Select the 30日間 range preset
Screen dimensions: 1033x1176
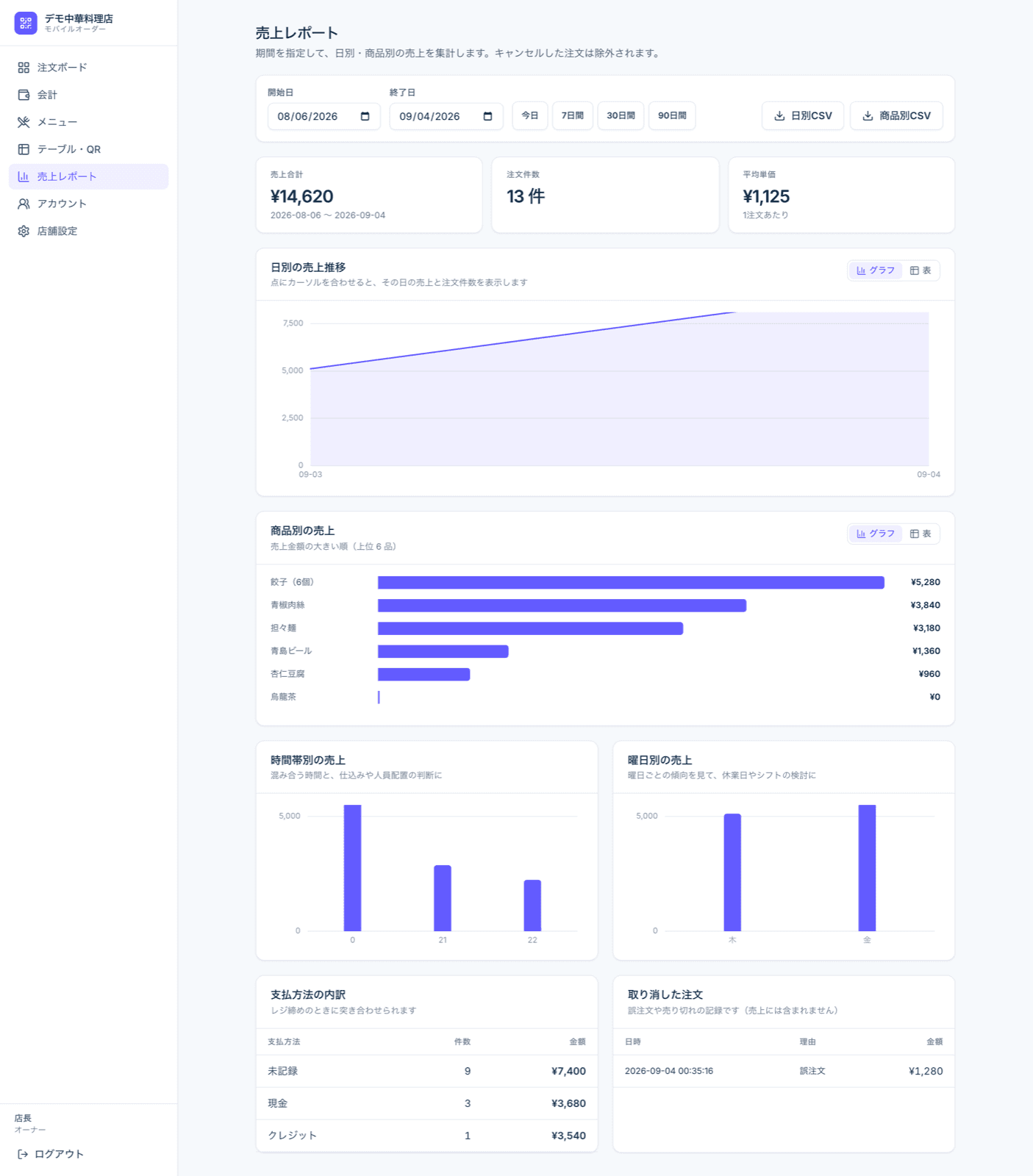pyautogui.click(x=621, y=115)
